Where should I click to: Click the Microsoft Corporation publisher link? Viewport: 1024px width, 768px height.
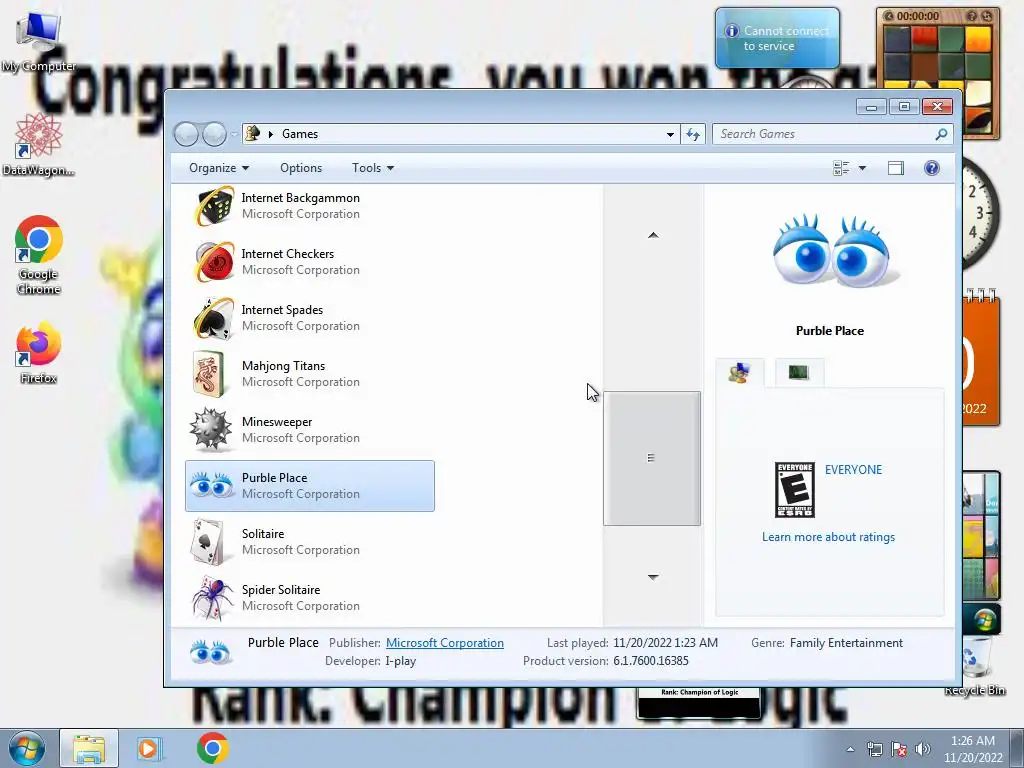[x=445, y=643]
